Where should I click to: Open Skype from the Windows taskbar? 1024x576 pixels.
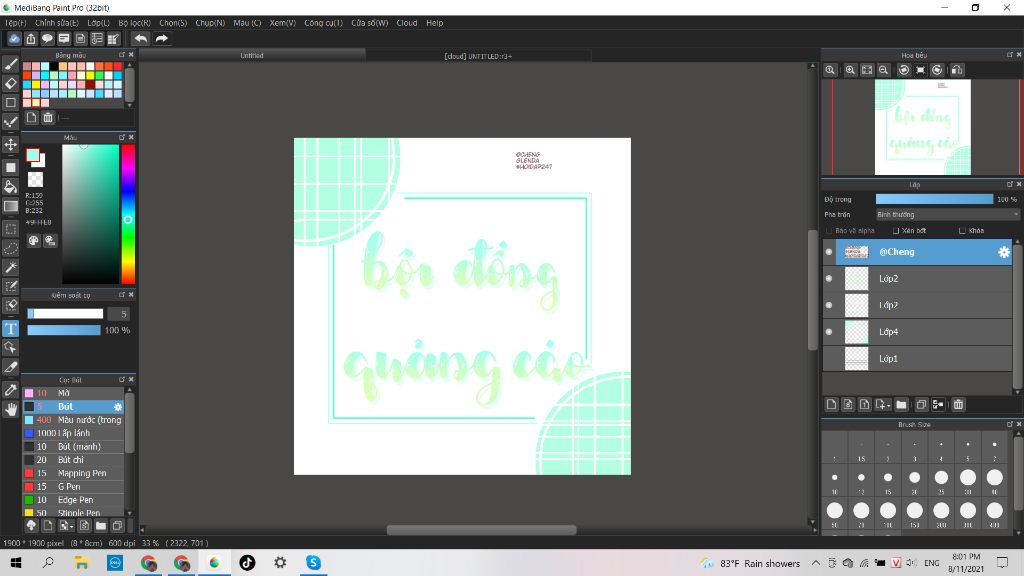(313, 562)
